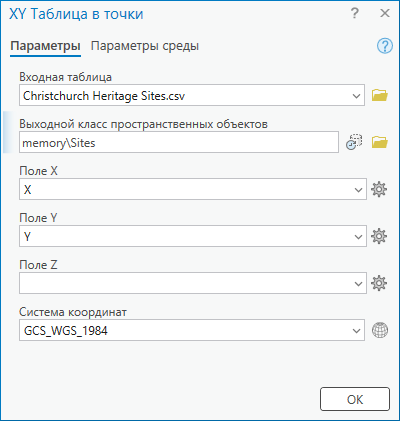Open gear options for Поле Z
This screenshot has height=421, width=400.
379,283
